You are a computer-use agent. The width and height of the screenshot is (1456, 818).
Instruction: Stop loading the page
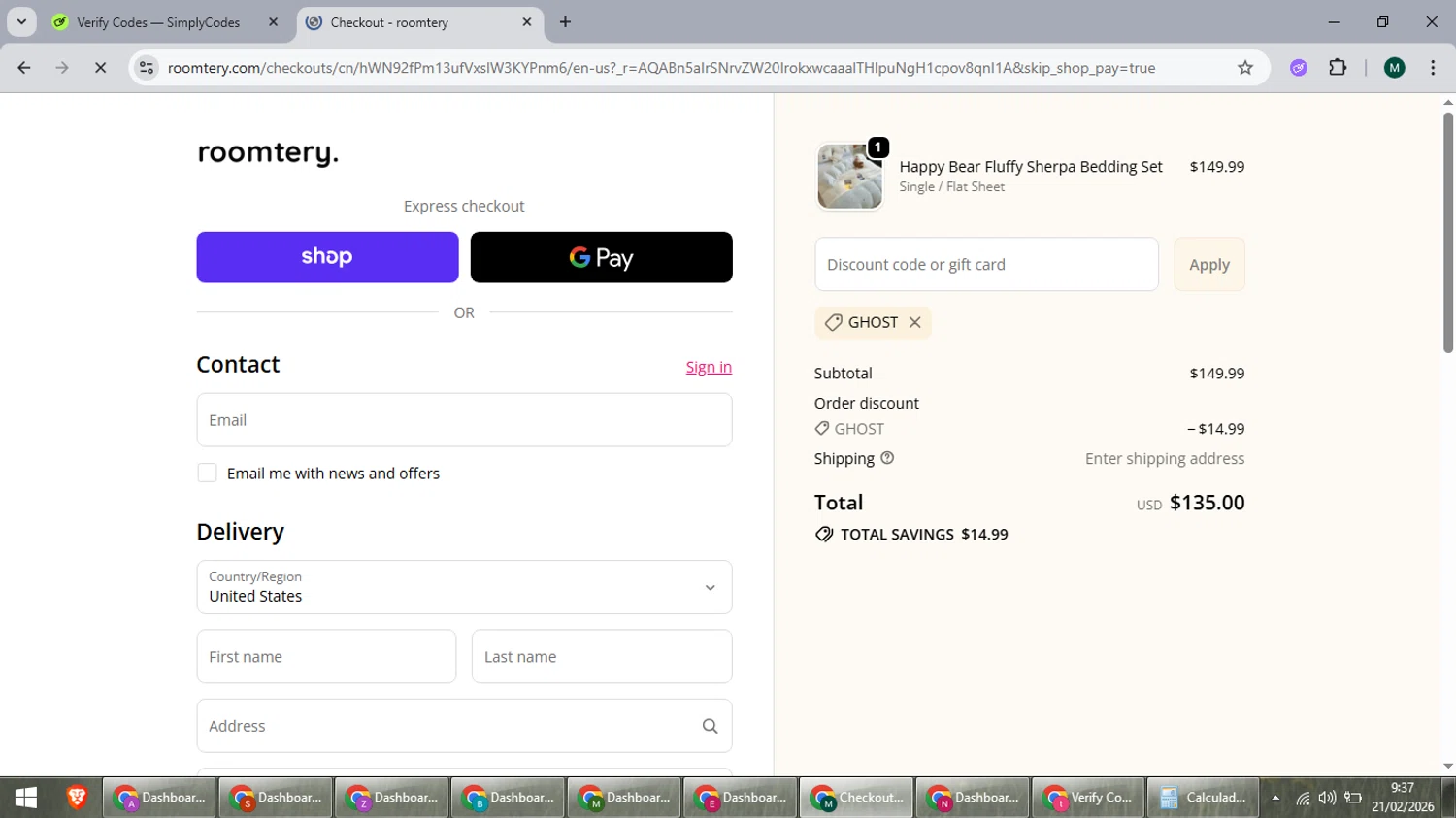click(100, 68)
